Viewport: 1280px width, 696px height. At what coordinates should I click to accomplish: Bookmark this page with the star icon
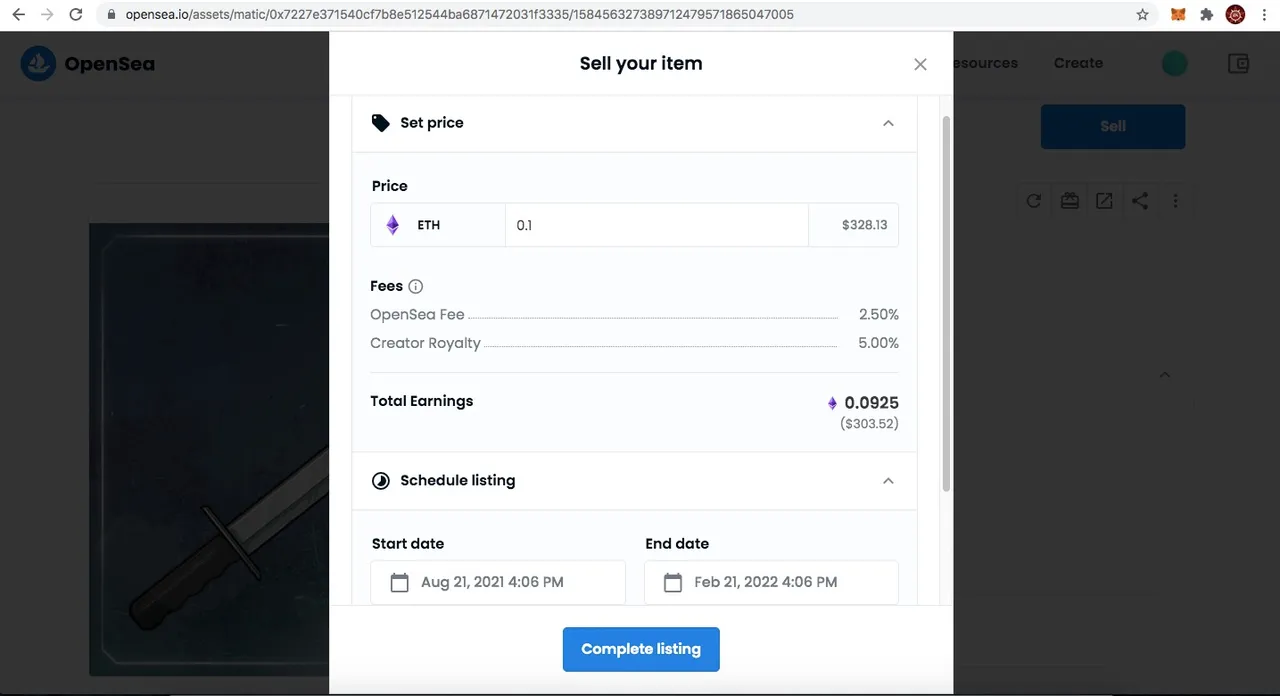1142,15
